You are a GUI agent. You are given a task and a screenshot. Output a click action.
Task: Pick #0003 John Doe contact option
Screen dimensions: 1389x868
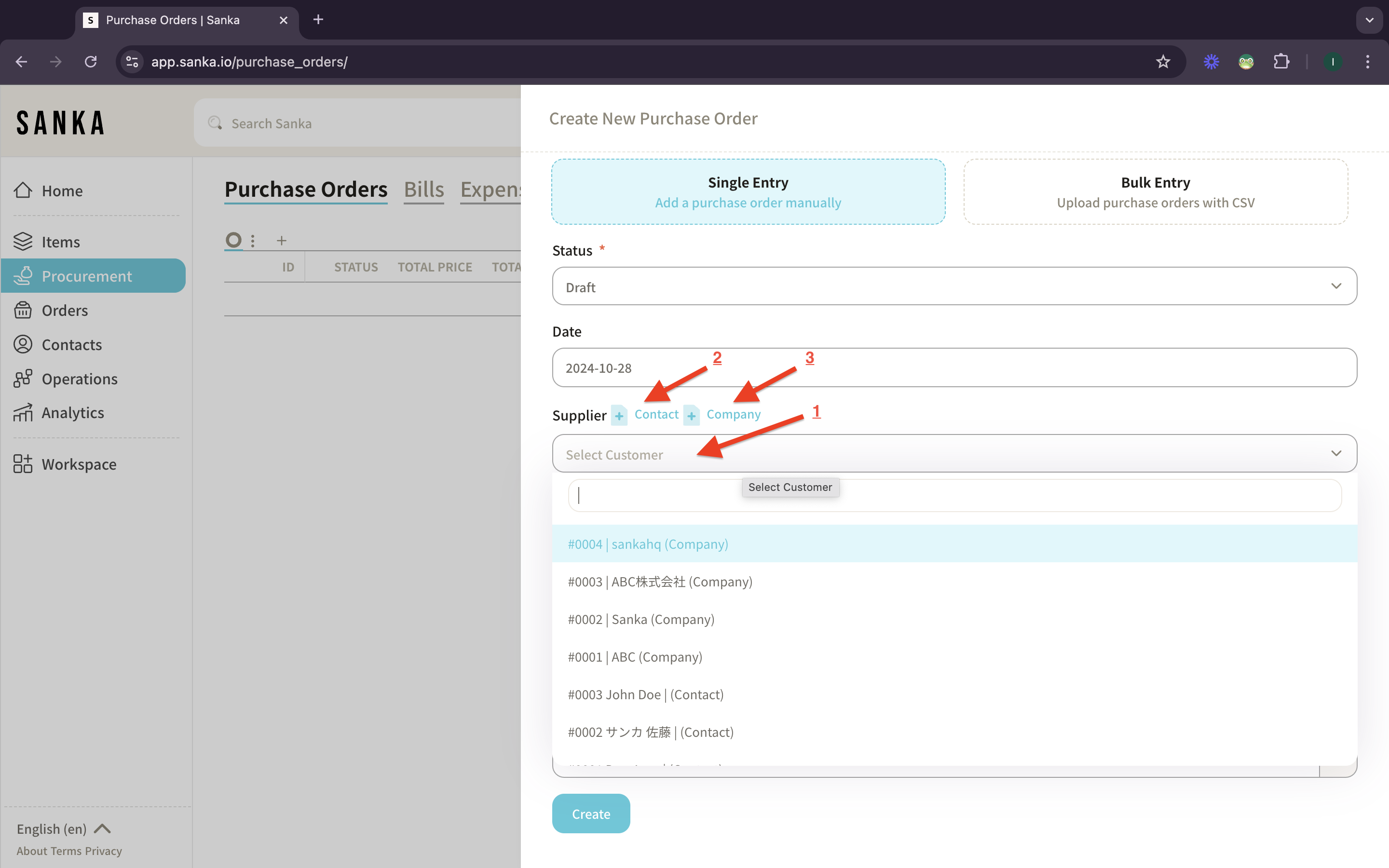tap(645, 694)
